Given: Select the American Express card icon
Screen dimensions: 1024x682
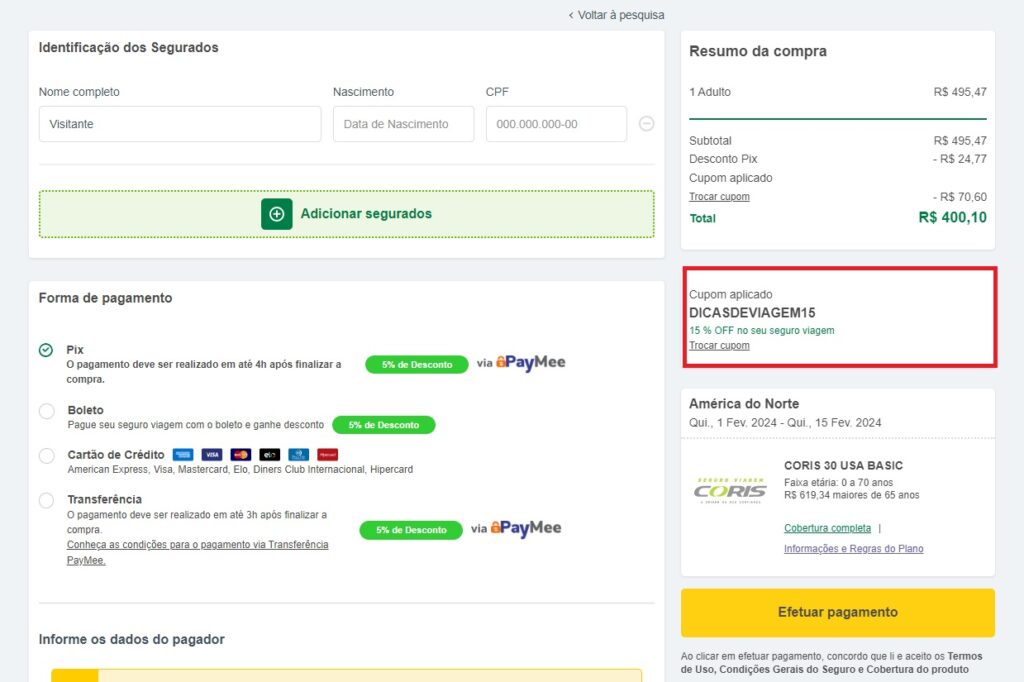Looking at the screenshot, I should (183, 455).
